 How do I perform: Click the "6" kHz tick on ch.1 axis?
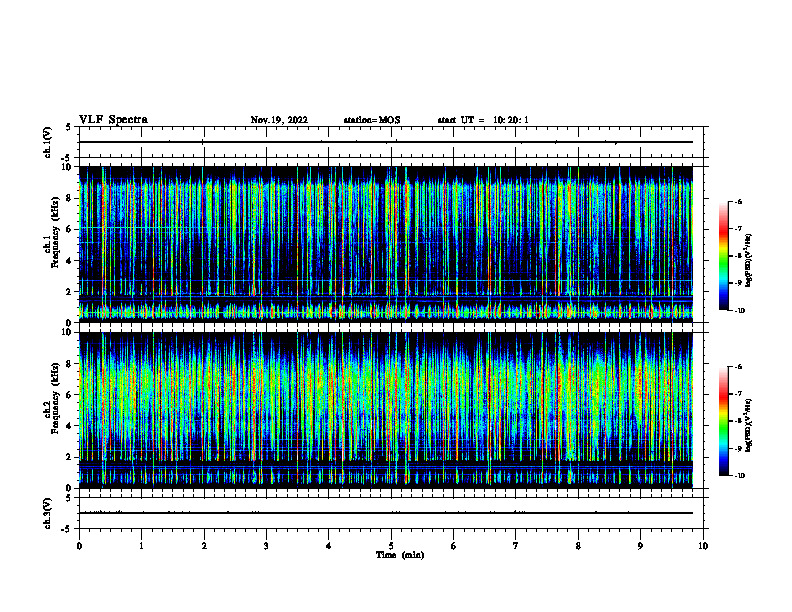click(x=70, y=229)
